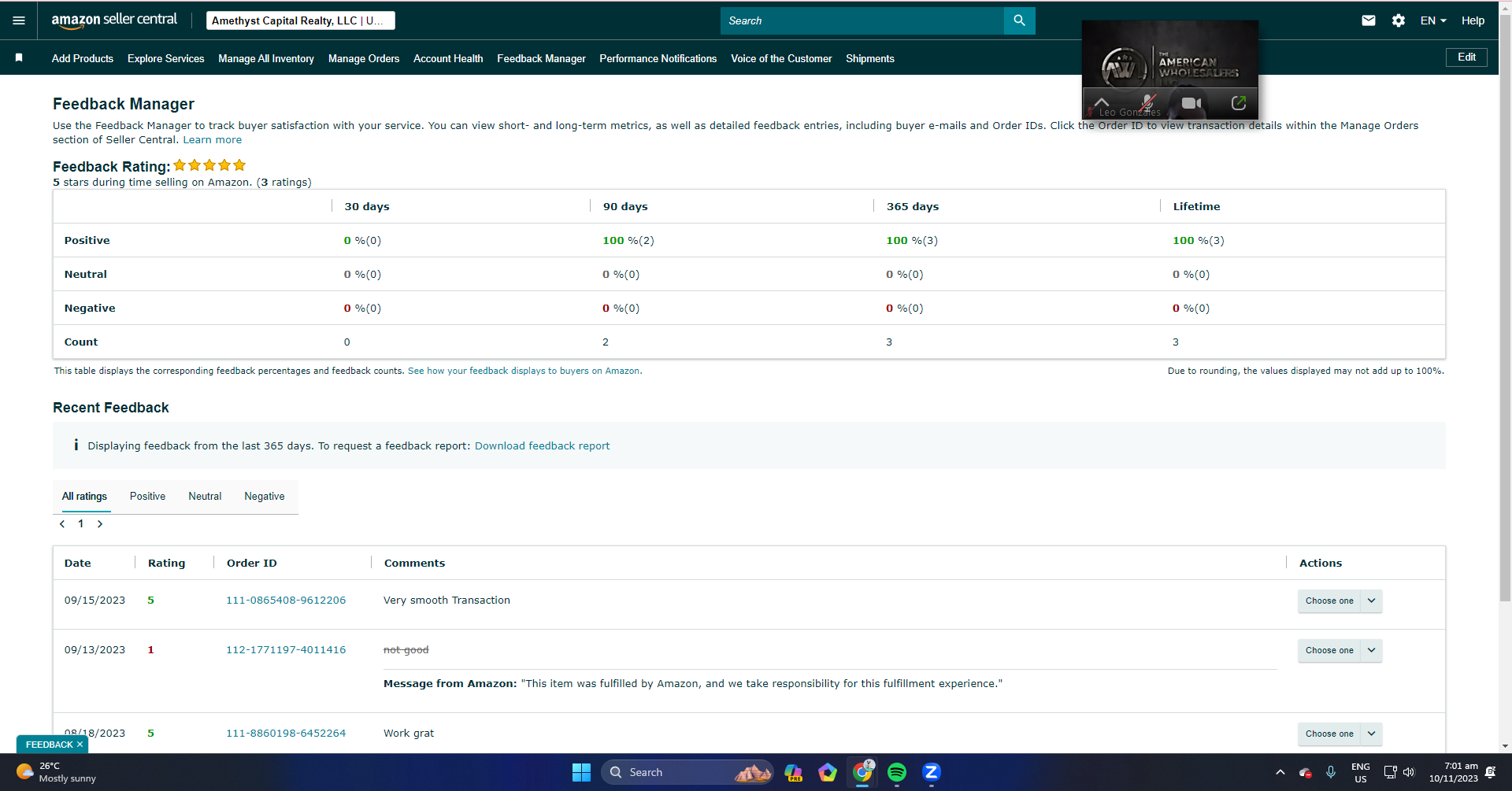1512x791 pixels.
Task: Switch to the Negative tab
Action: [x=265, y=497]
